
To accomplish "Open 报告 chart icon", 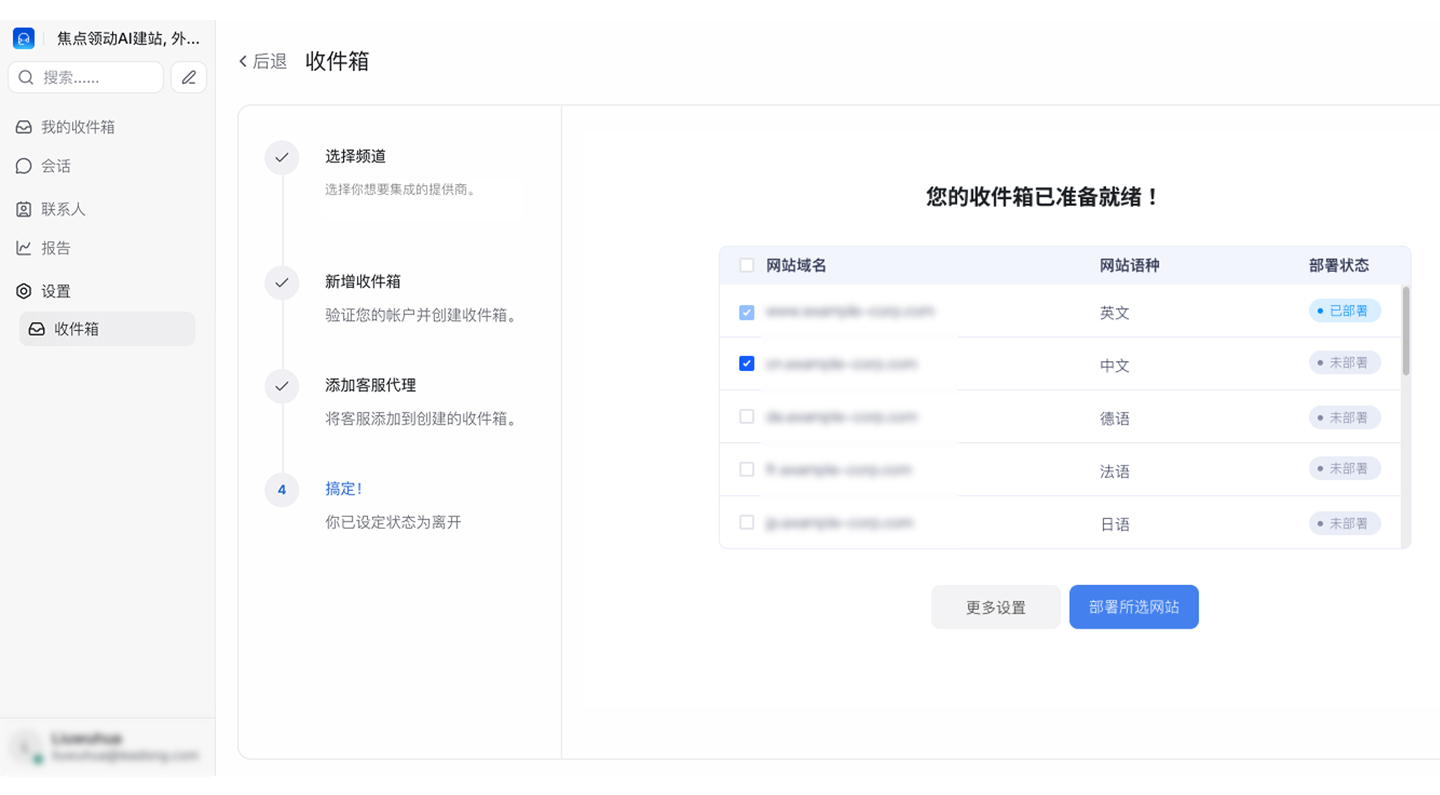I will pos(24,248).
